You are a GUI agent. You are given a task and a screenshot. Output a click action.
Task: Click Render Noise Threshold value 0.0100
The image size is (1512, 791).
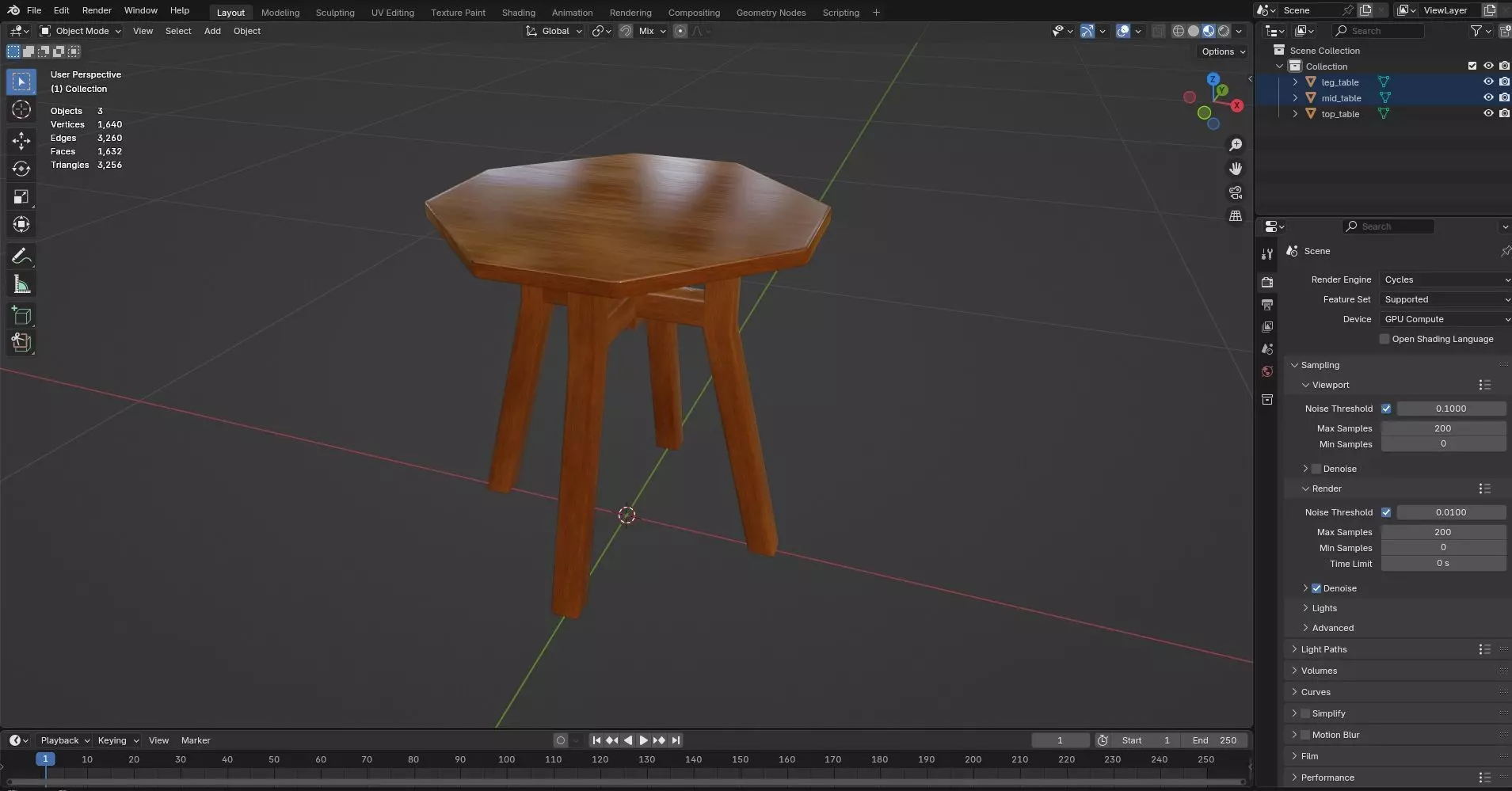coord(1451,512)
